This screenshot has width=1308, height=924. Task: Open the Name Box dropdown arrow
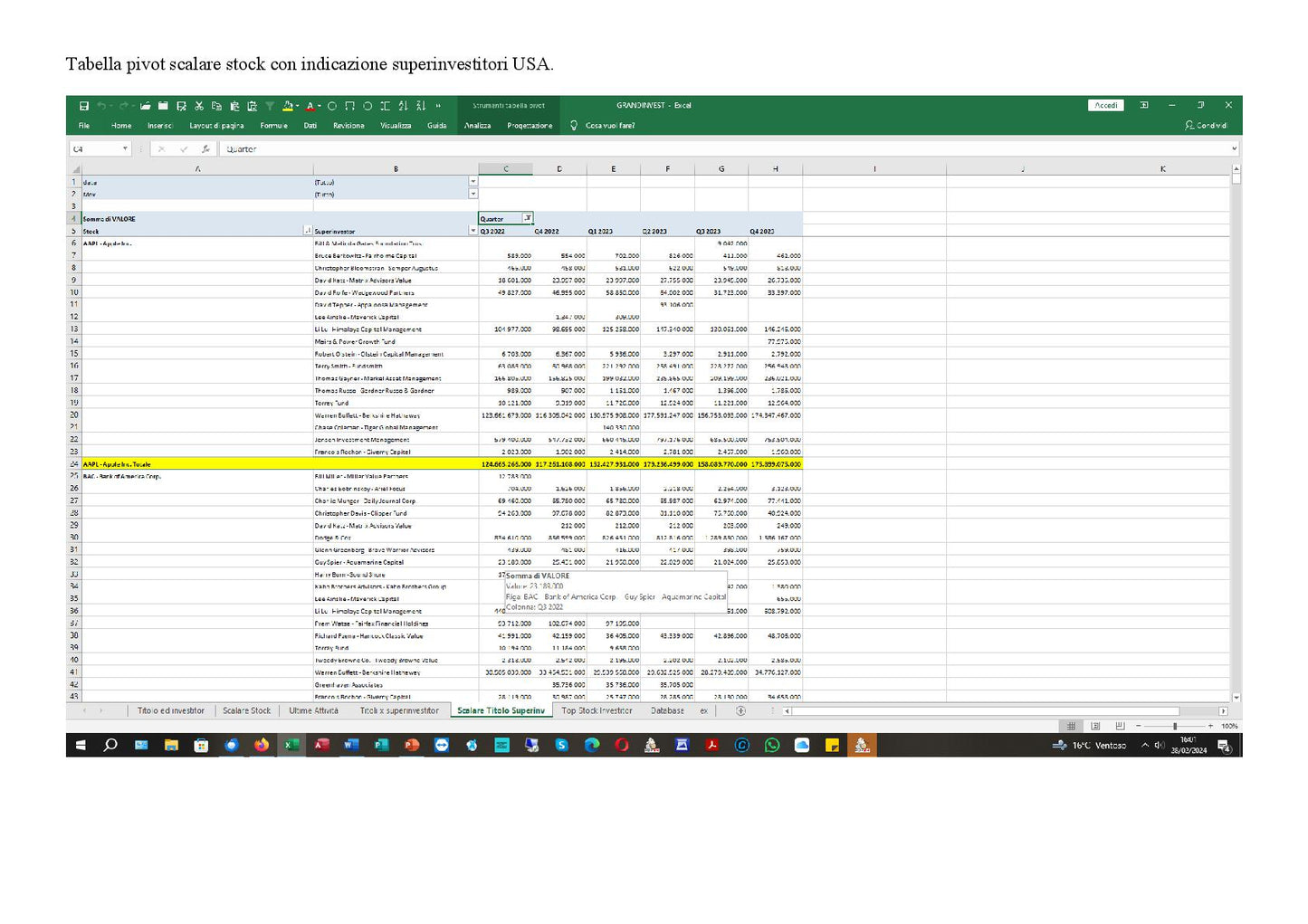125,149
